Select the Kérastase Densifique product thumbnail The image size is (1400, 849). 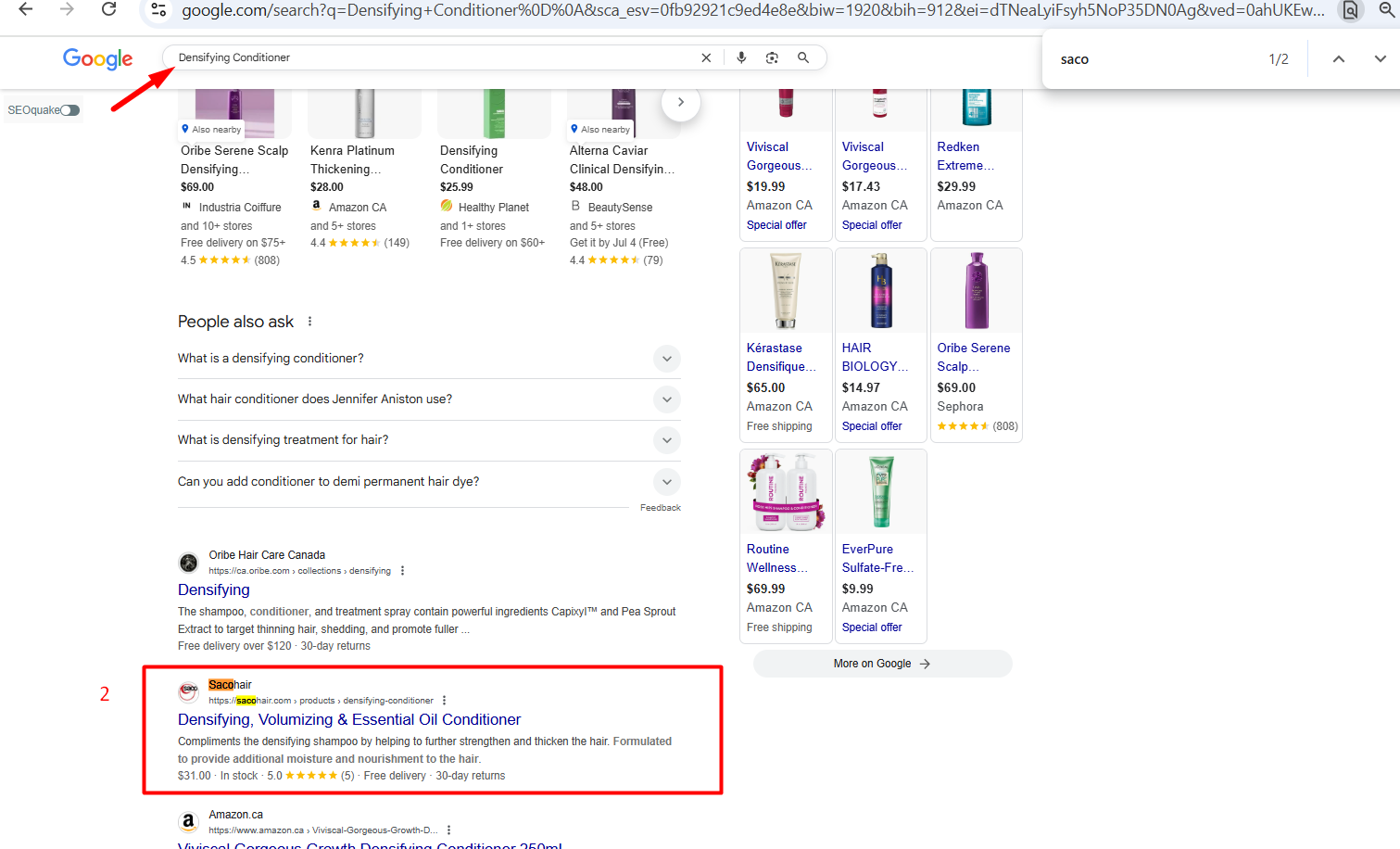(786, 291)
